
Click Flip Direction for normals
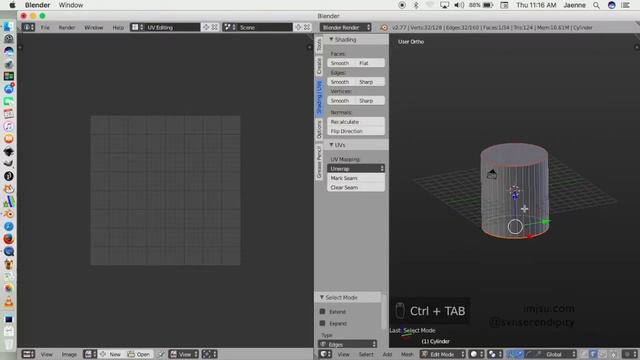(356, 131)
